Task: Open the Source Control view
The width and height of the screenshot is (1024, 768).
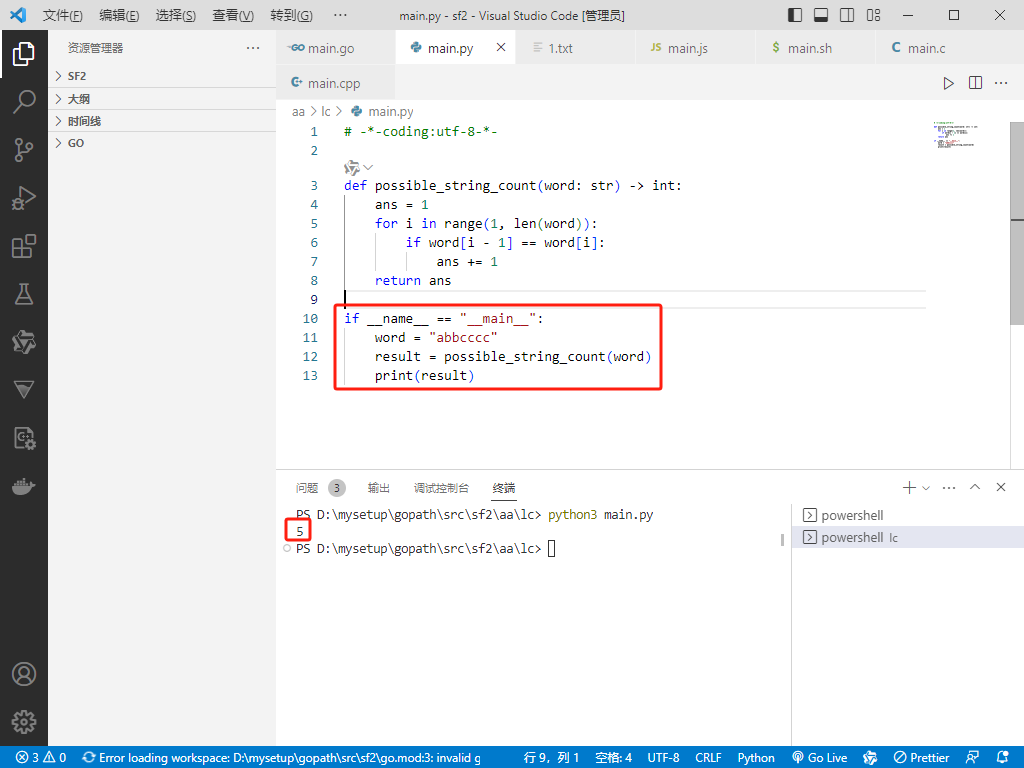Action: pos(24,150)
